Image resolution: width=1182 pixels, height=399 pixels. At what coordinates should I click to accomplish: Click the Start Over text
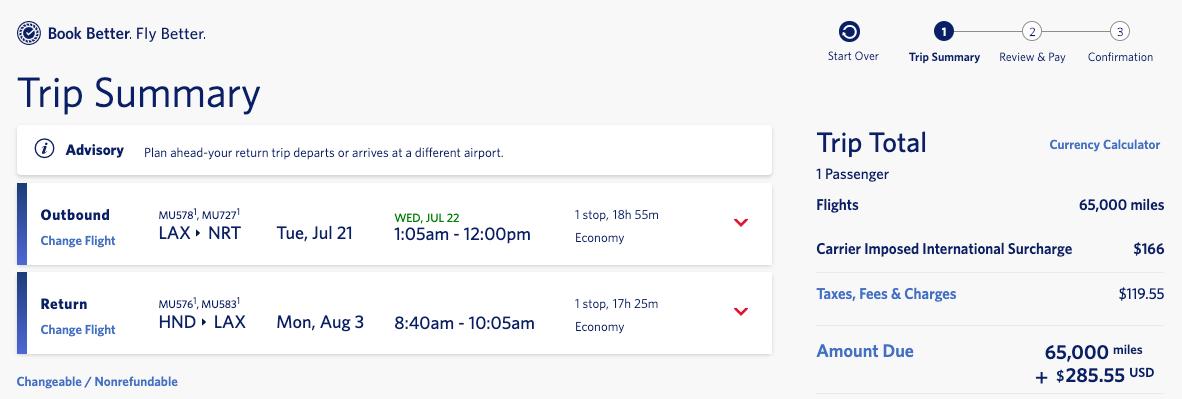[853, 56]
